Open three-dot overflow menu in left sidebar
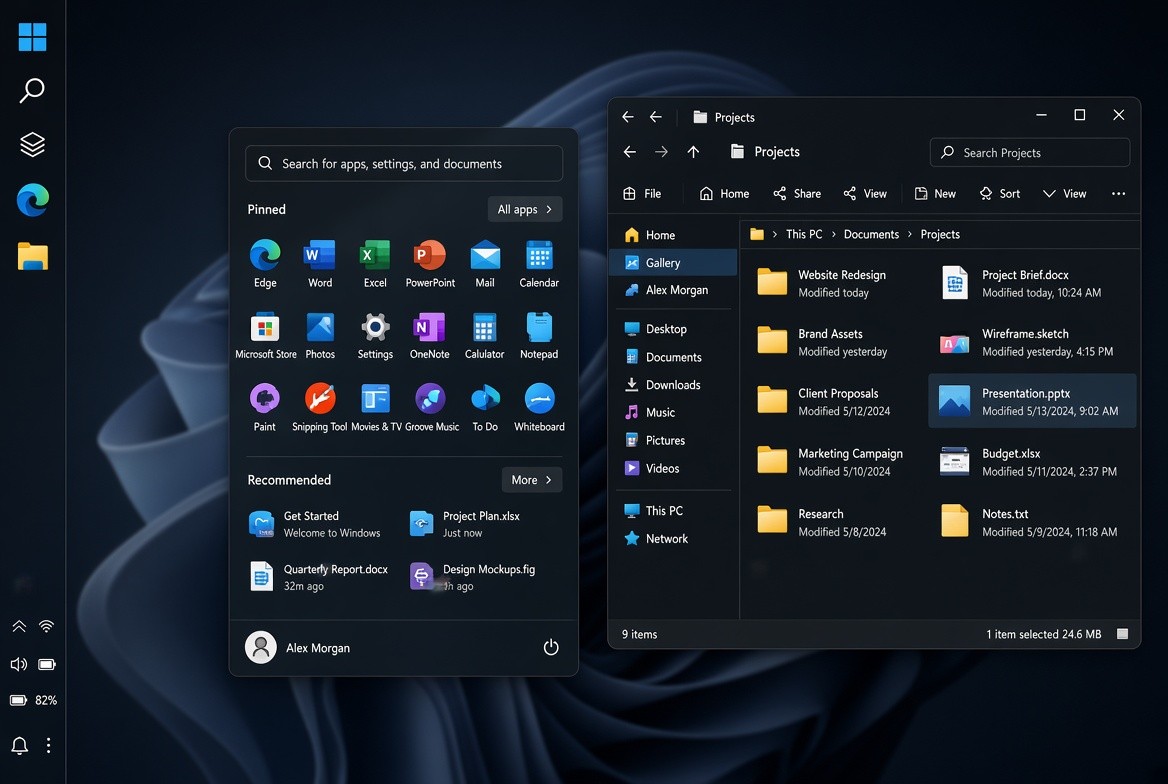Image resolution: width=1168 pixels, height=784 pixels. (x=48, y=745)
